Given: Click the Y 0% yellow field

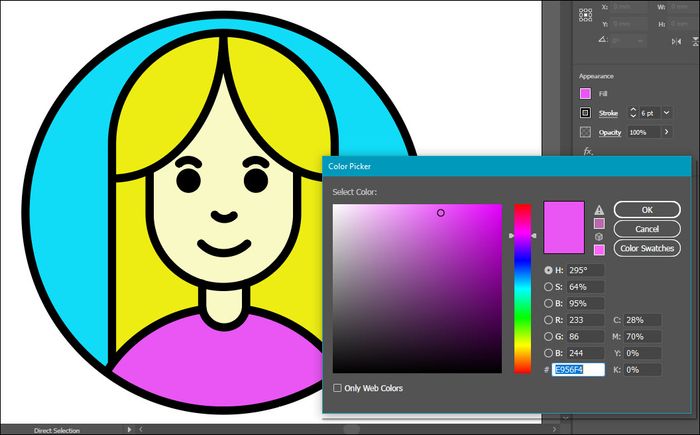Looking at the screenshot, I should point(642,353).
